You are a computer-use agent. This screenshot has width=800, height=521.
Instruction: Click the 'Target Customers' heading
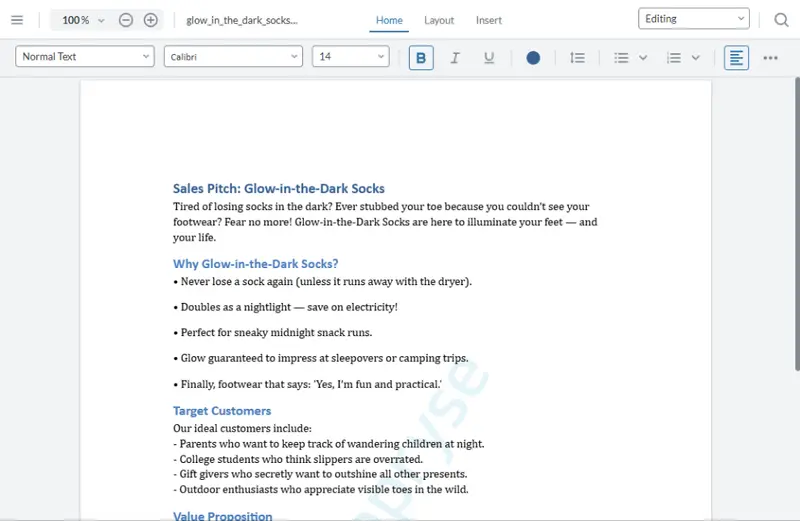click(x=222, y=411)
